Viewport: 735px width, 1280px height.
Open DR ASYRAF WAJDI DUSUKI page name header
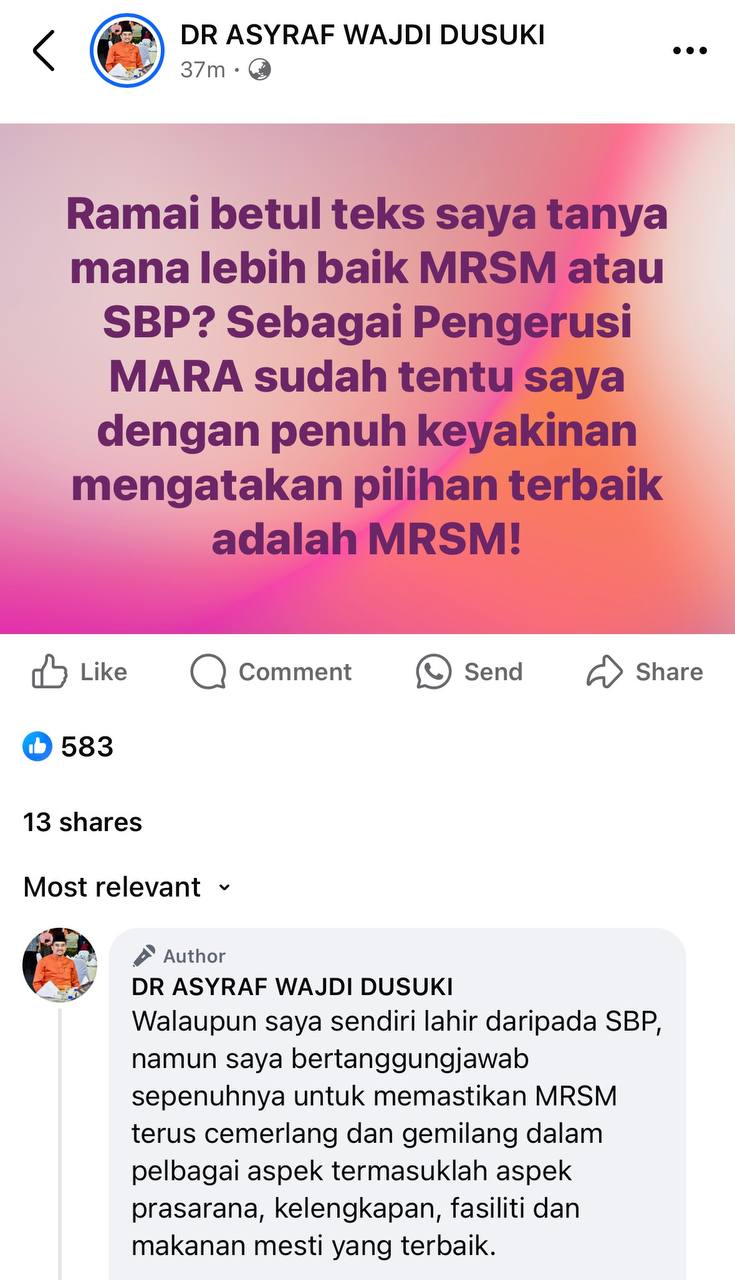pyautogui.click(x=362, y=35)
